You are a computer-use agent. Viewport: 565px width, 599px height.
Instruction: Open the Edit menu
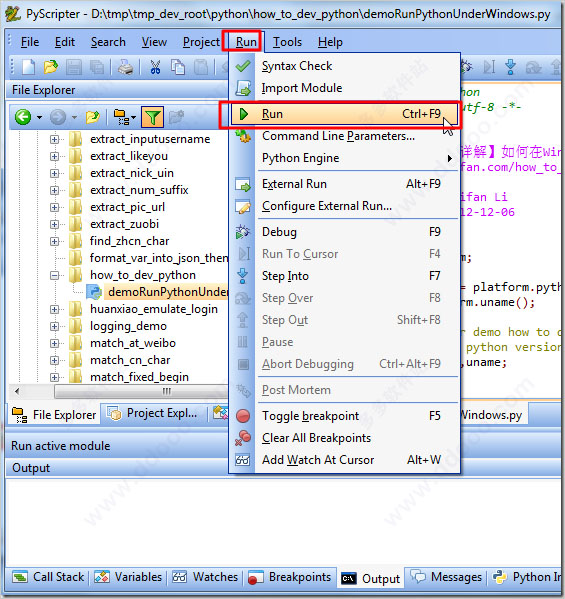[x=65, y=42]
